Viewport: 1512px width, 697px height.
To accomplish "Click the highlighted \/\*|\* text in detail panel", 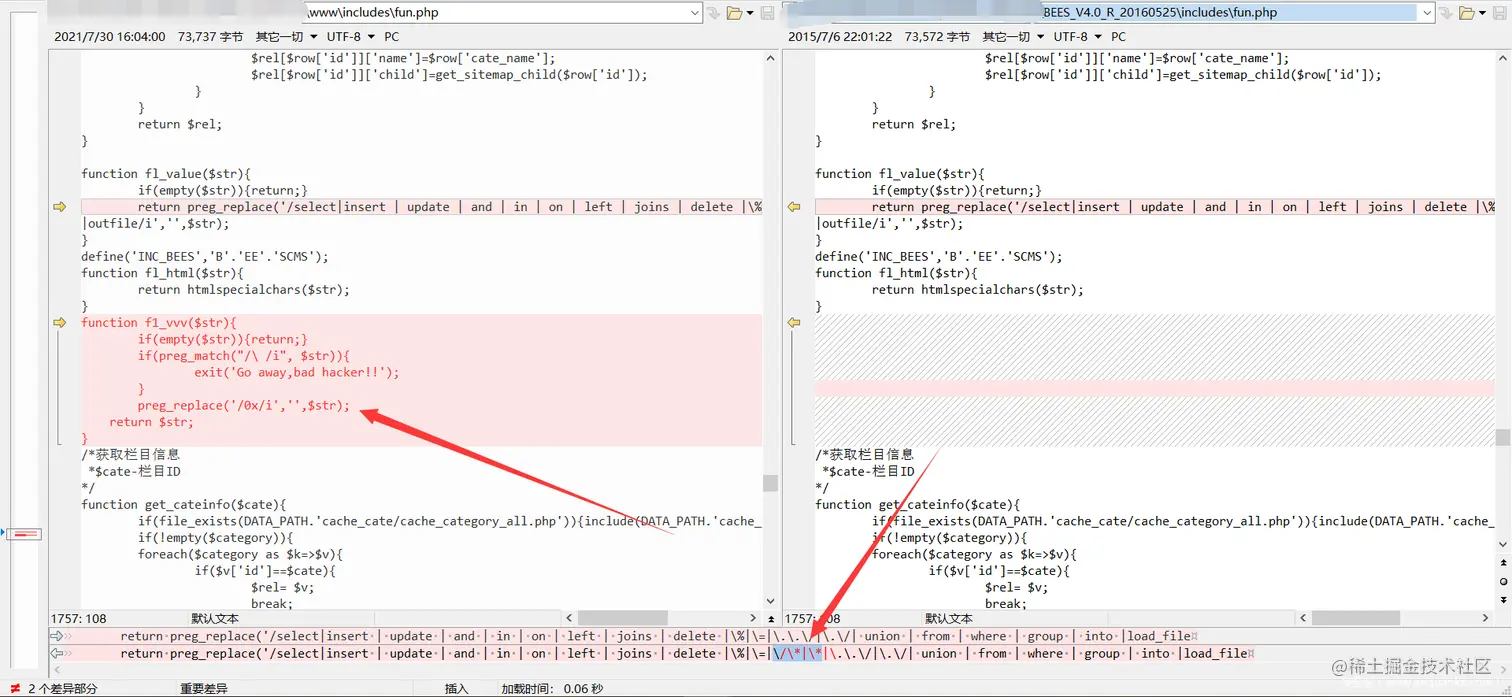I will [798, 653].
